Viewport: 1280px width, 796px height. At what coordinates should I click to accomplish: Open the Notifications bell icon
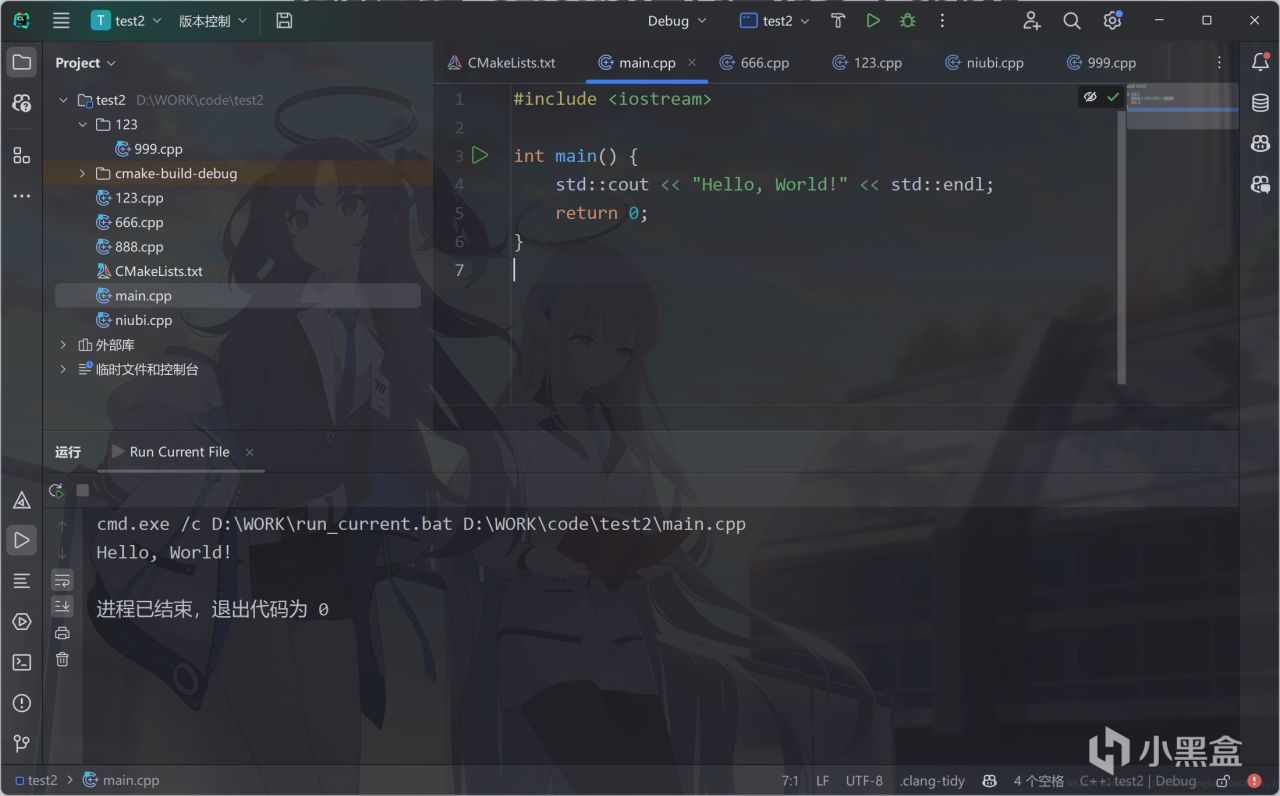1260,62
